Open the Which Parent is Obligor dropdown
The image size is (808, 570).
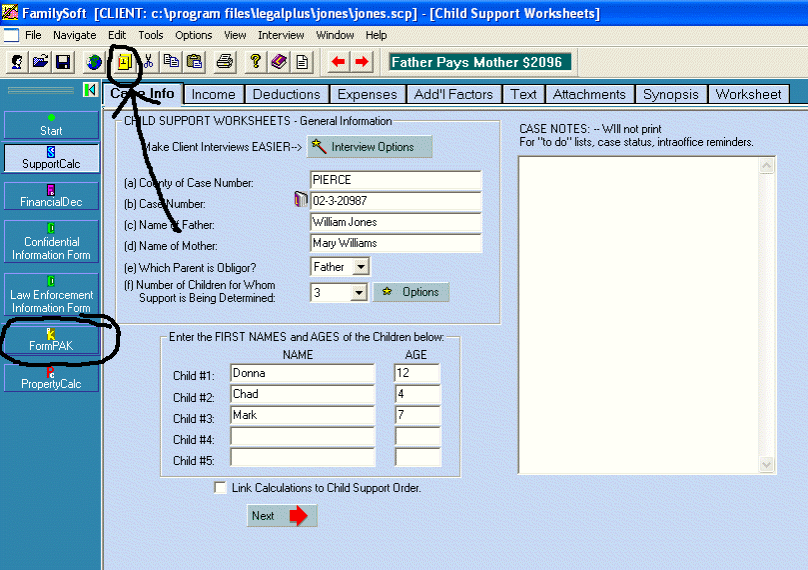pyautogui.click(x=360, y=267)
